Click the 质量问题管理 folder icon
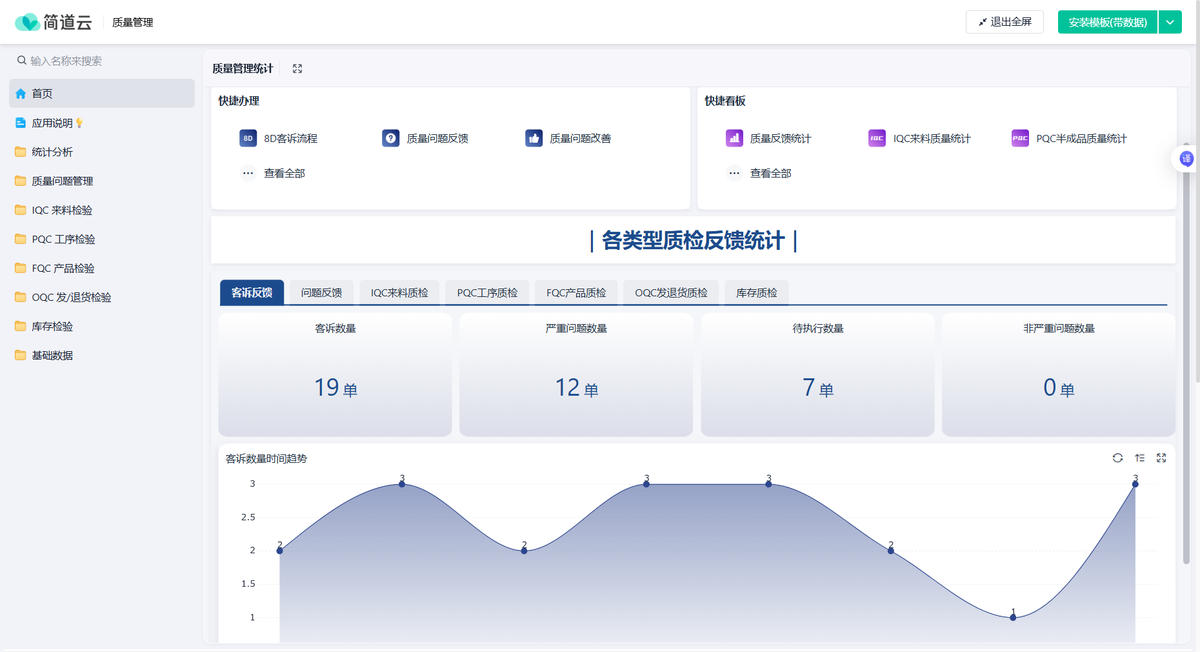Viewport: 1200px width, 652px height. pos(21,181)
